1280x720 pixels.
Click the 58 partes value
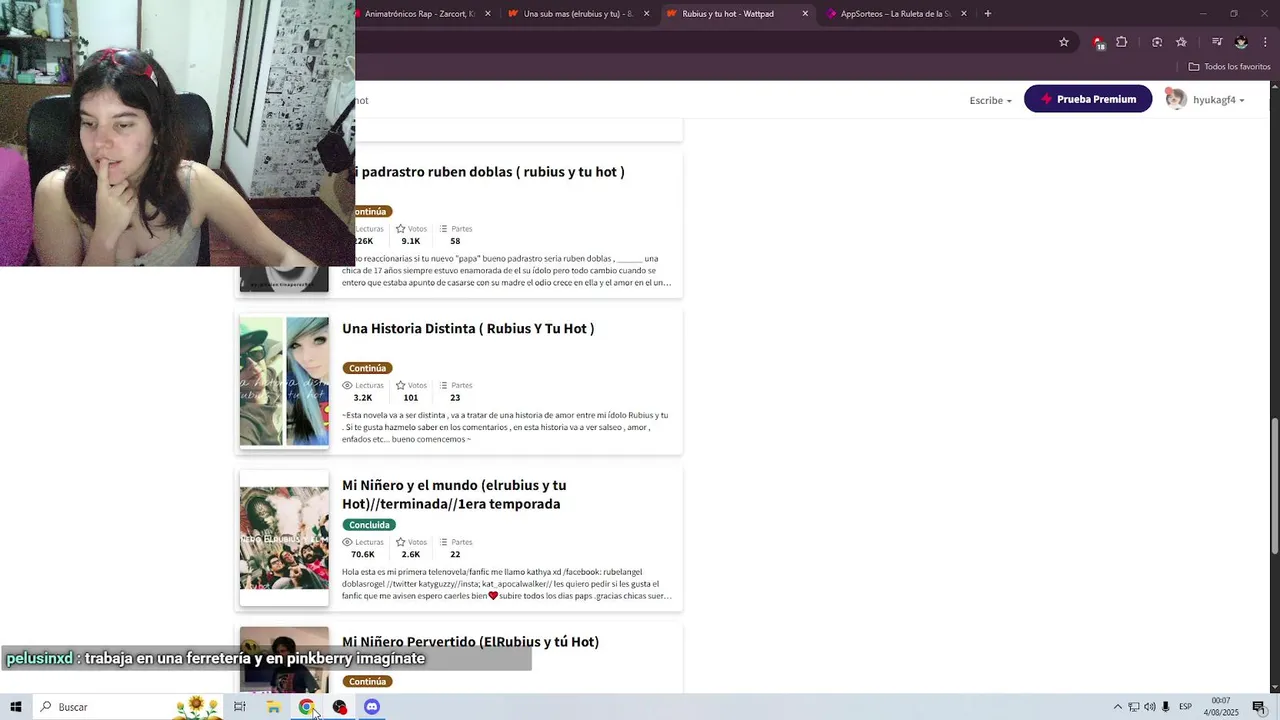coord(455,241)
